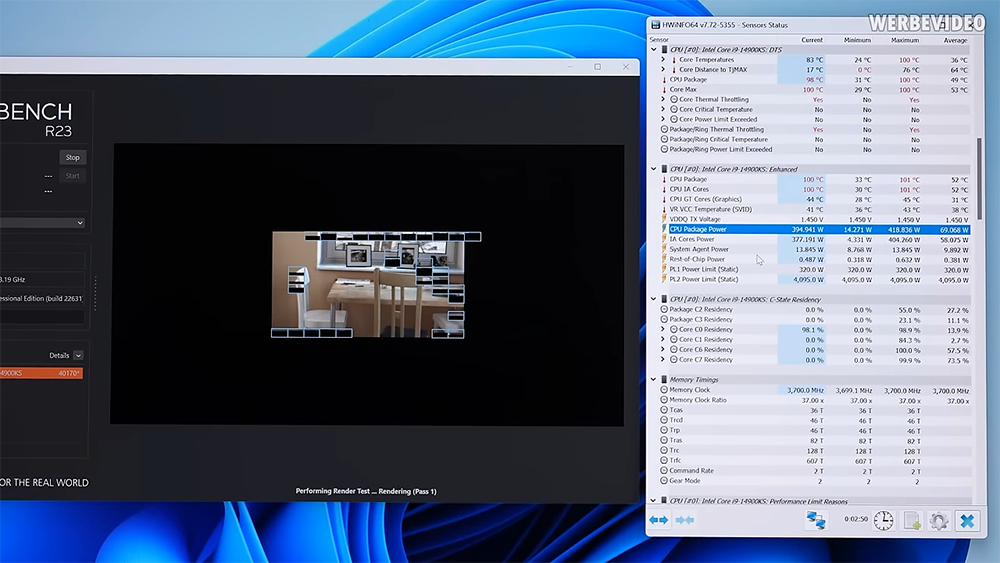1000x563 pixels.
Task: Select the CPU Package Power sensor row
Action: 815,230
